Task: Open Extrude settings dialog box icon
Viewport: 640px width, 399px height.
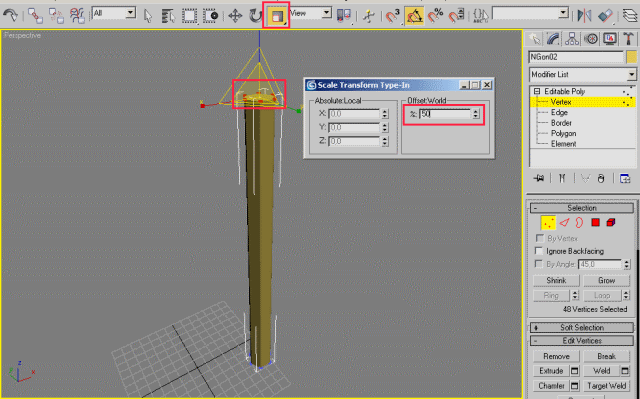Action: (575, 371)
